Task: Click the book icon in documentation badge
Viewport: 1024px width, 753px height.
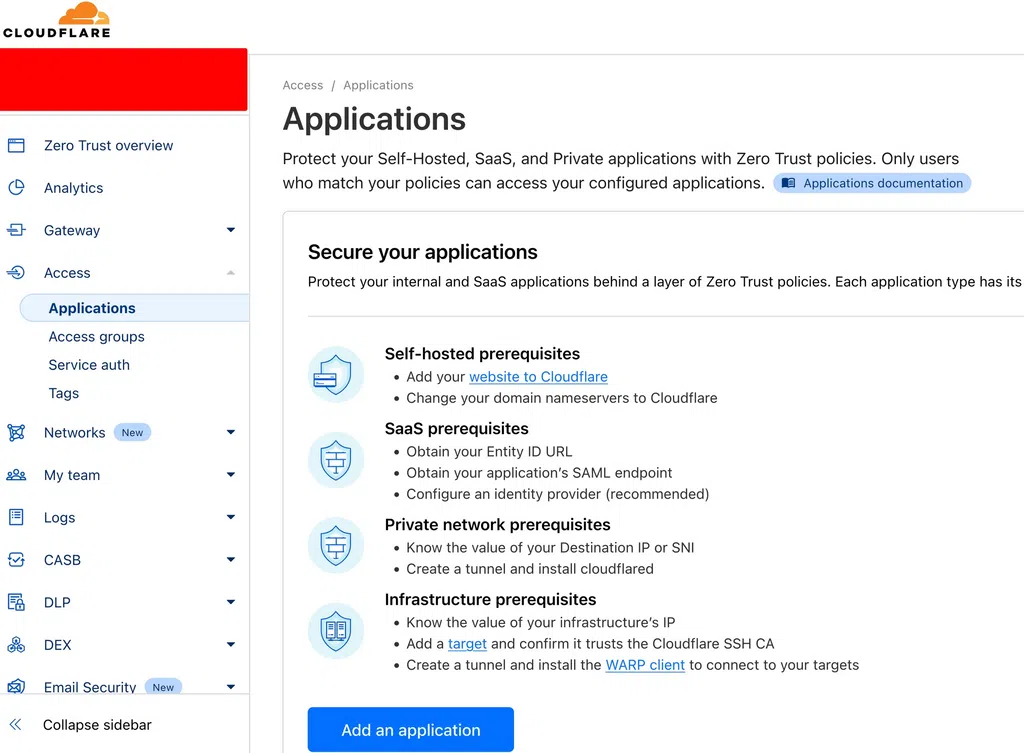Action: [x=788, y=184]
